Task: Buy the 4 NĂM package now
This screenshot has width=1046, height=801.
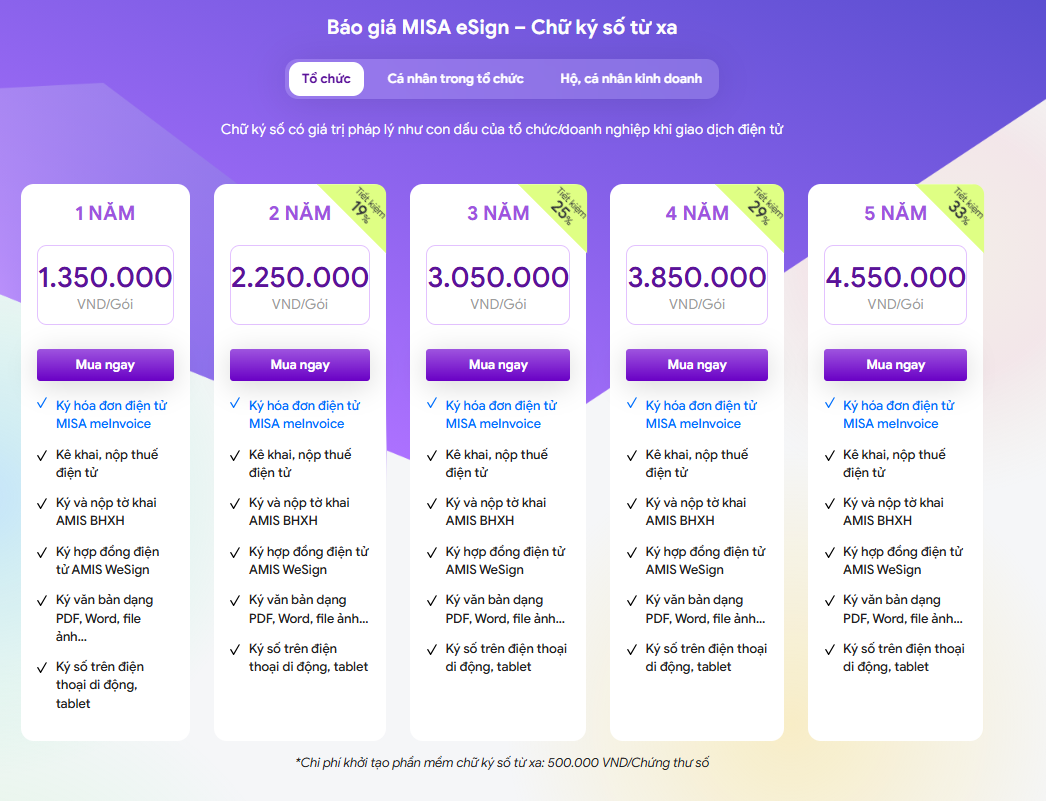Action: (697, 365)
